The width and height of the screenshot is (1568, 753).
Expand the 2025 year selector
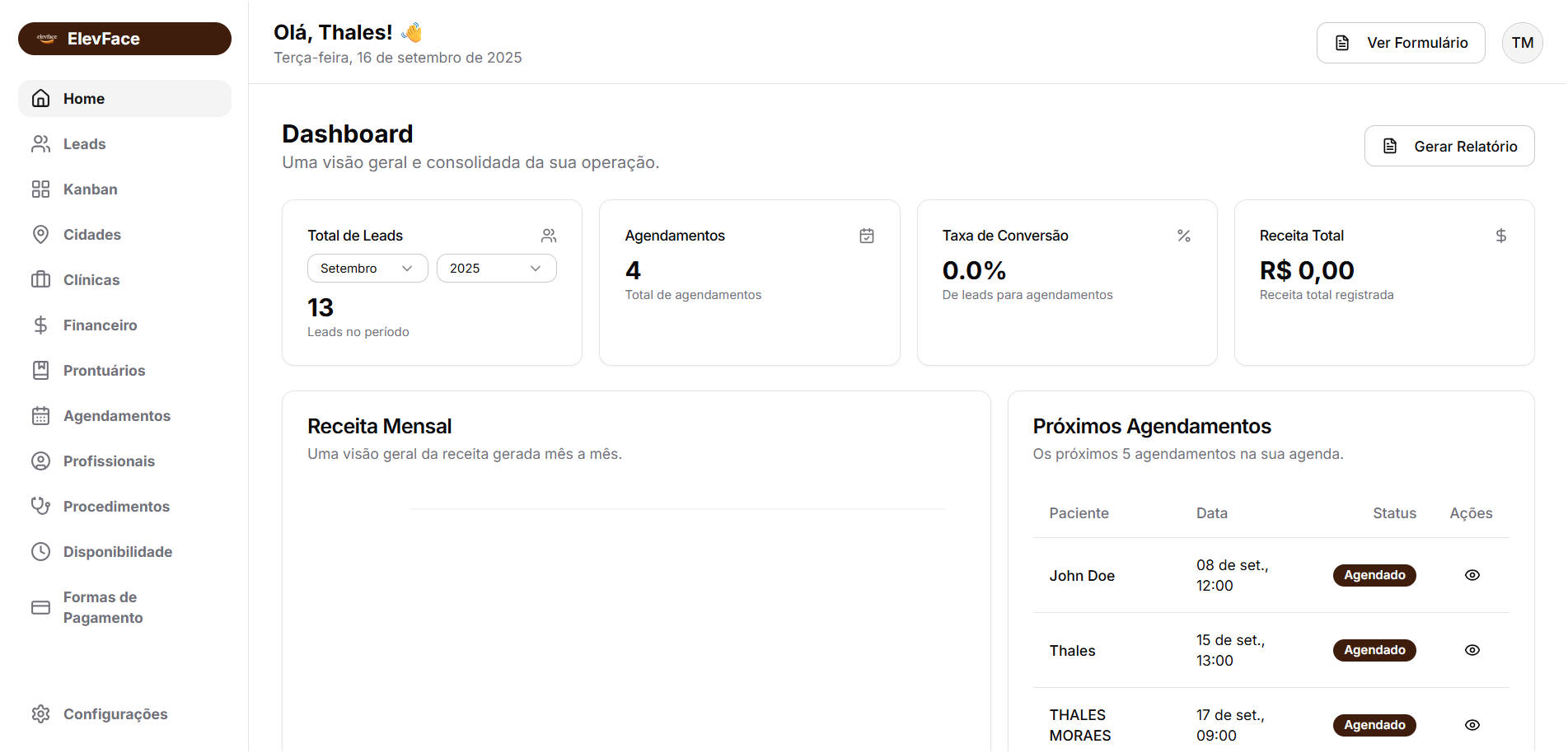[x=496, y=268]
